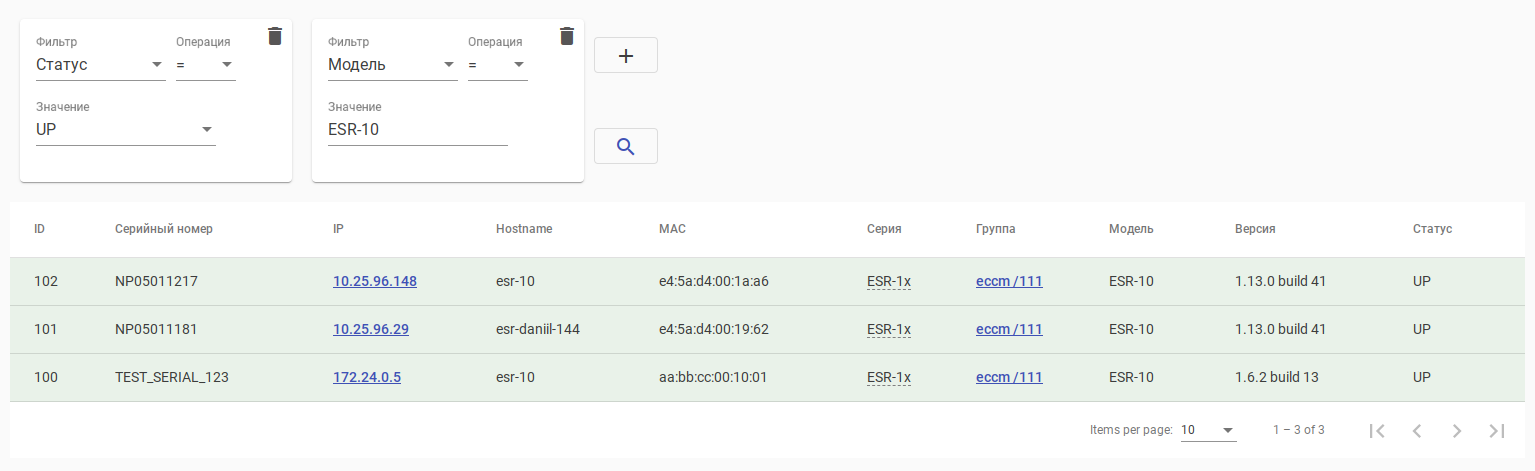Viewport: 1535px width, 471px height.
Task: Open the Статус filter field dropdown
Action: 100,65
